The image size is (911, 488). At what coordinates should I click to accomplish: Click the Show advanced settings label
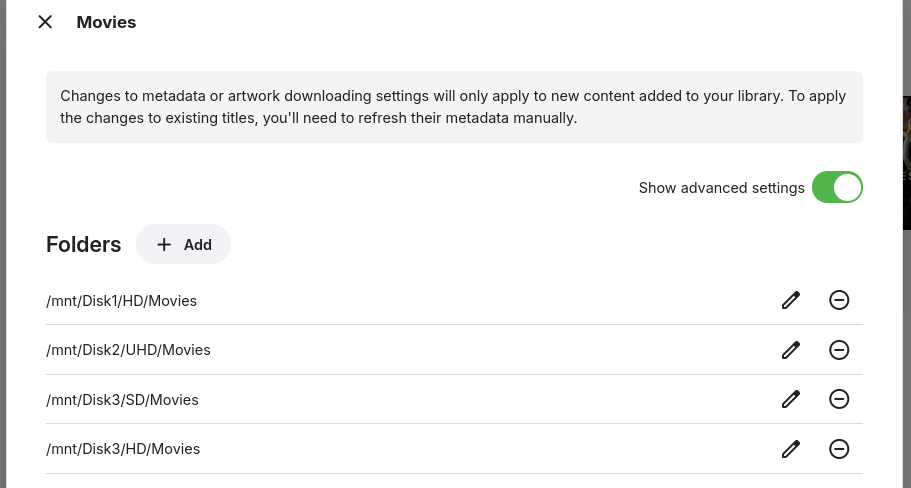721,188
